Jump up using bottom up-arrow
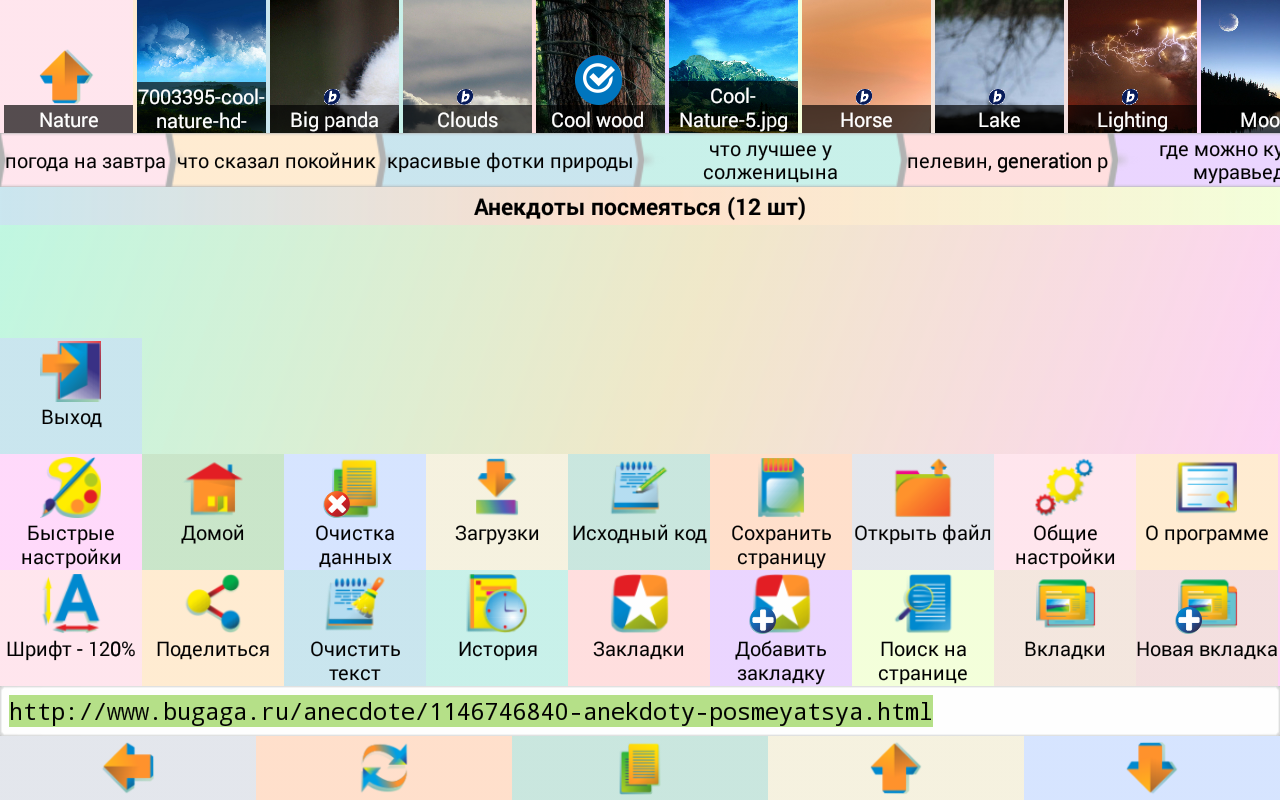The image size is (1280, 800). click(896, 768)
